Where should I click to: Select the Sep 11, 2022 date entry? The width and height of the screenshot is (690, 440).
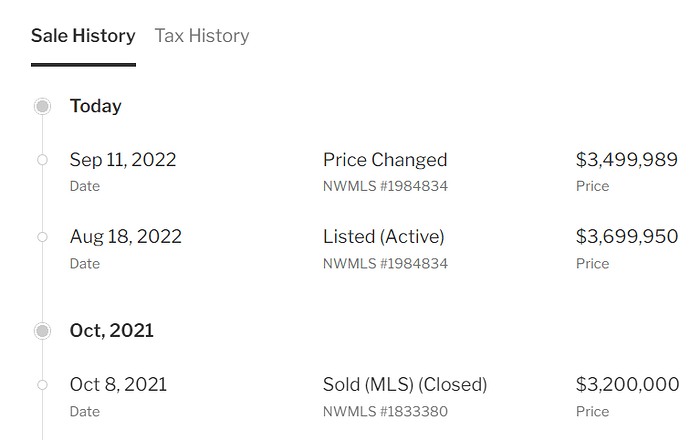point(123,160)
